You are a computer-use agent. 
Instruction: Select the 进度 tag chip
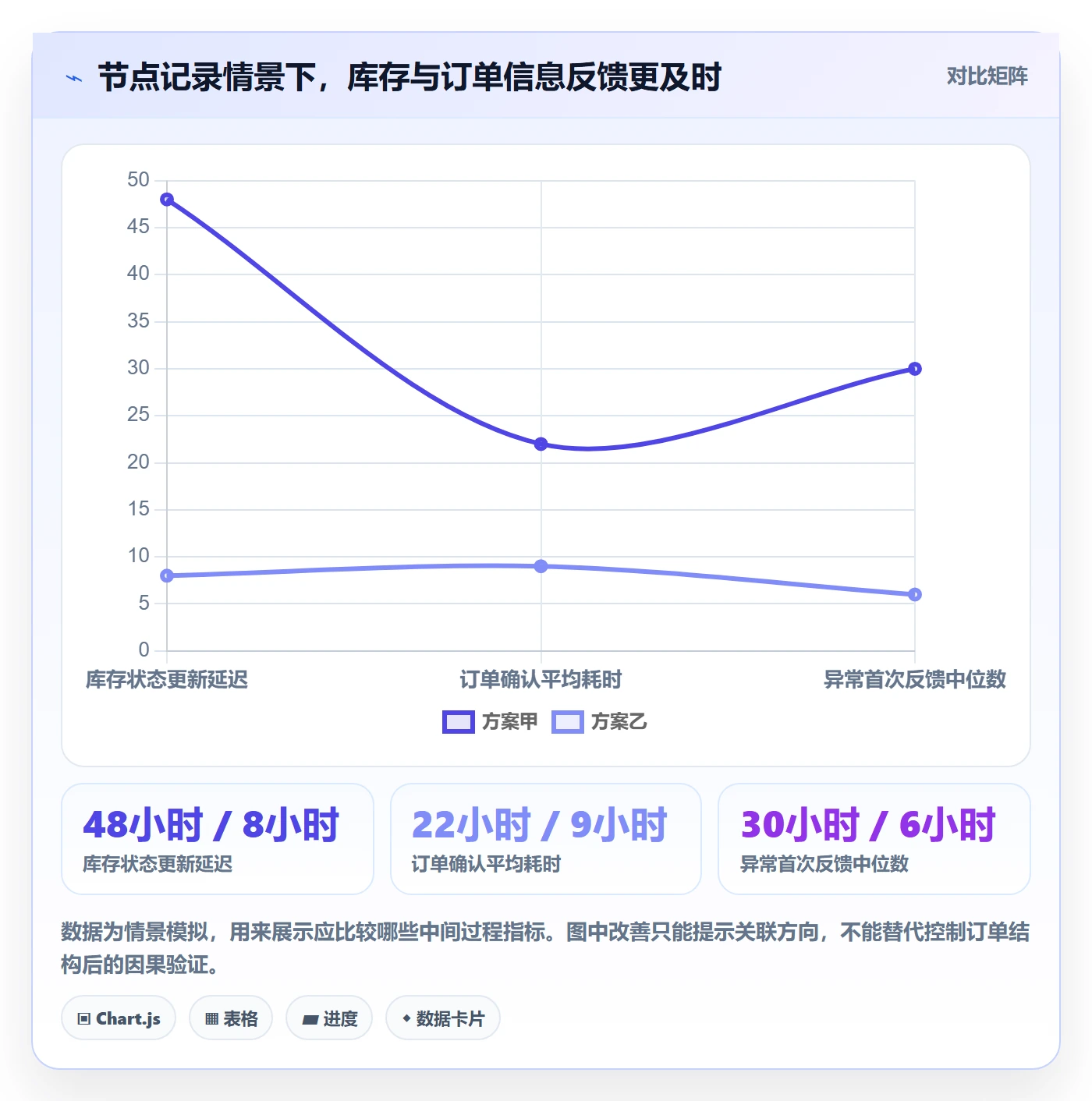point(329,1018)
